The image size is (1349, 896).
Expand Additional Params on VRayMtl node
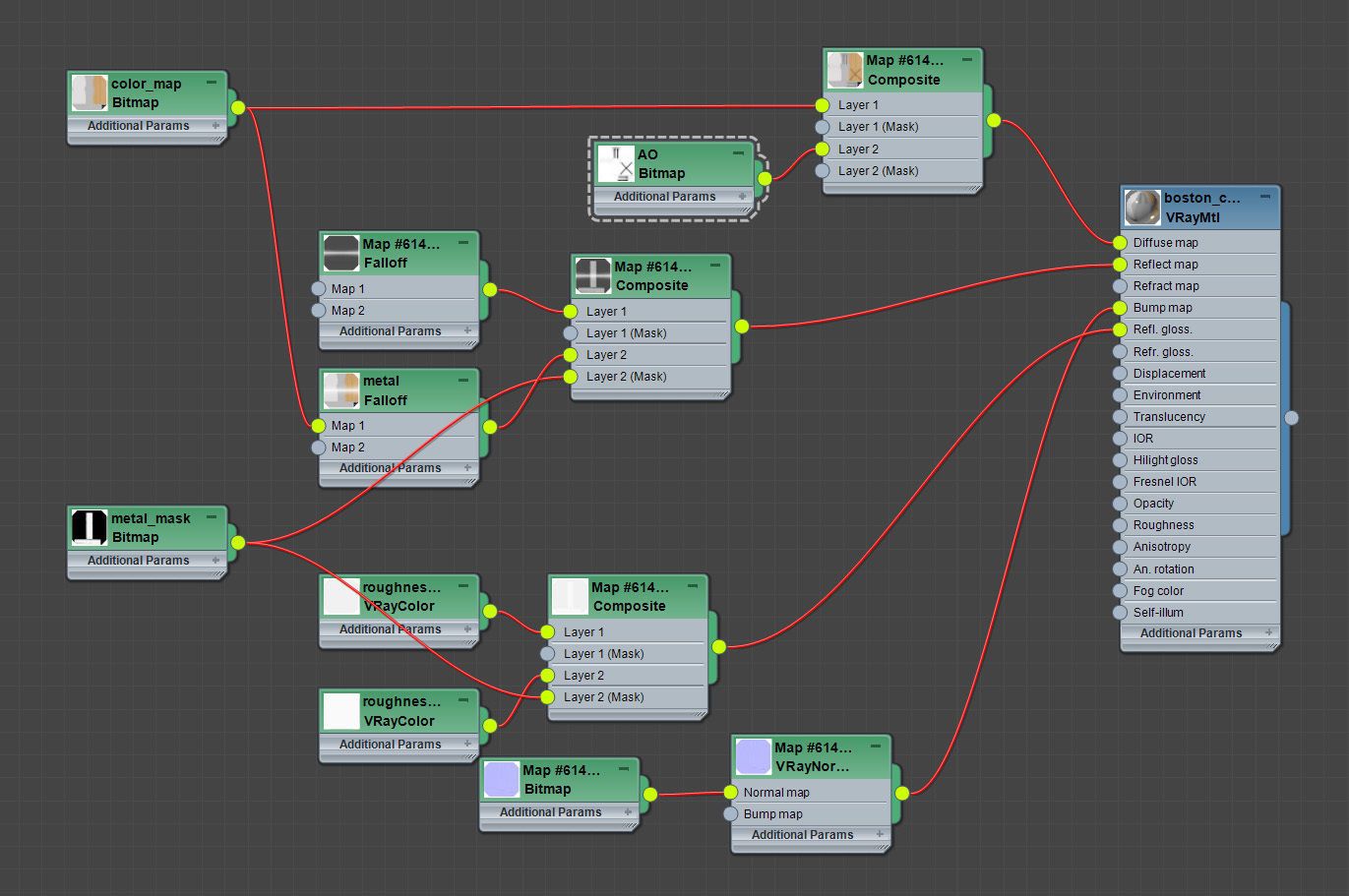1269,633
